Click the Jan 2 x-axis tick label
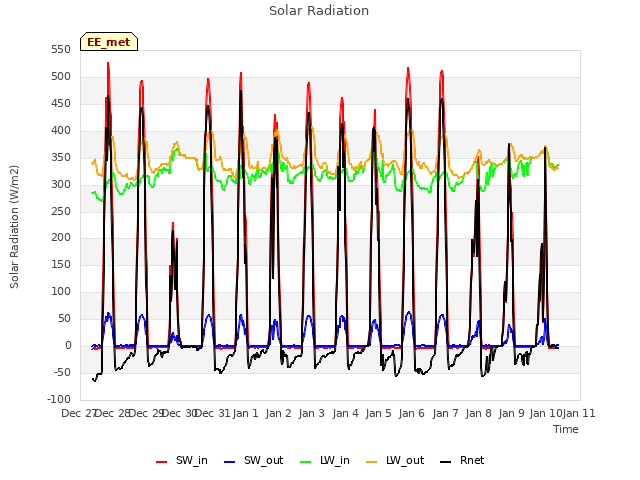Viewport: 640px width, 480px height. point(278,413)
